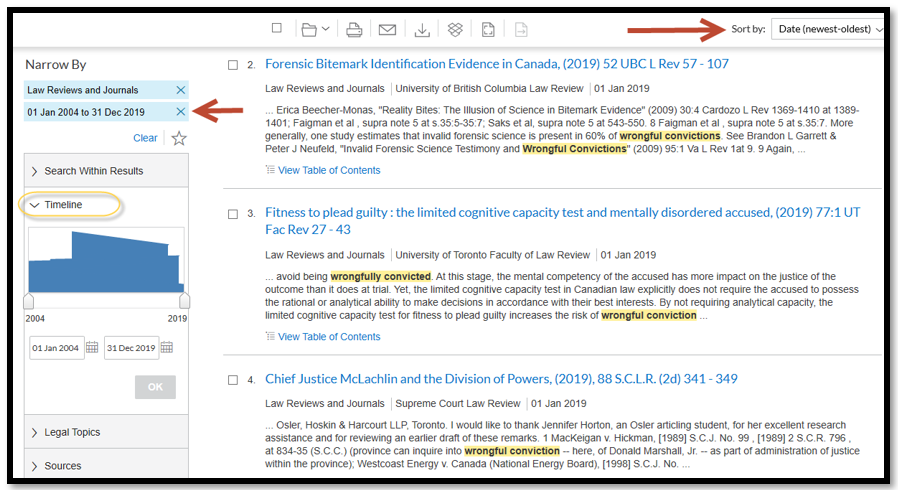Click the blue timeline histogram chart
898x490 pixels.
pos(106,261)
